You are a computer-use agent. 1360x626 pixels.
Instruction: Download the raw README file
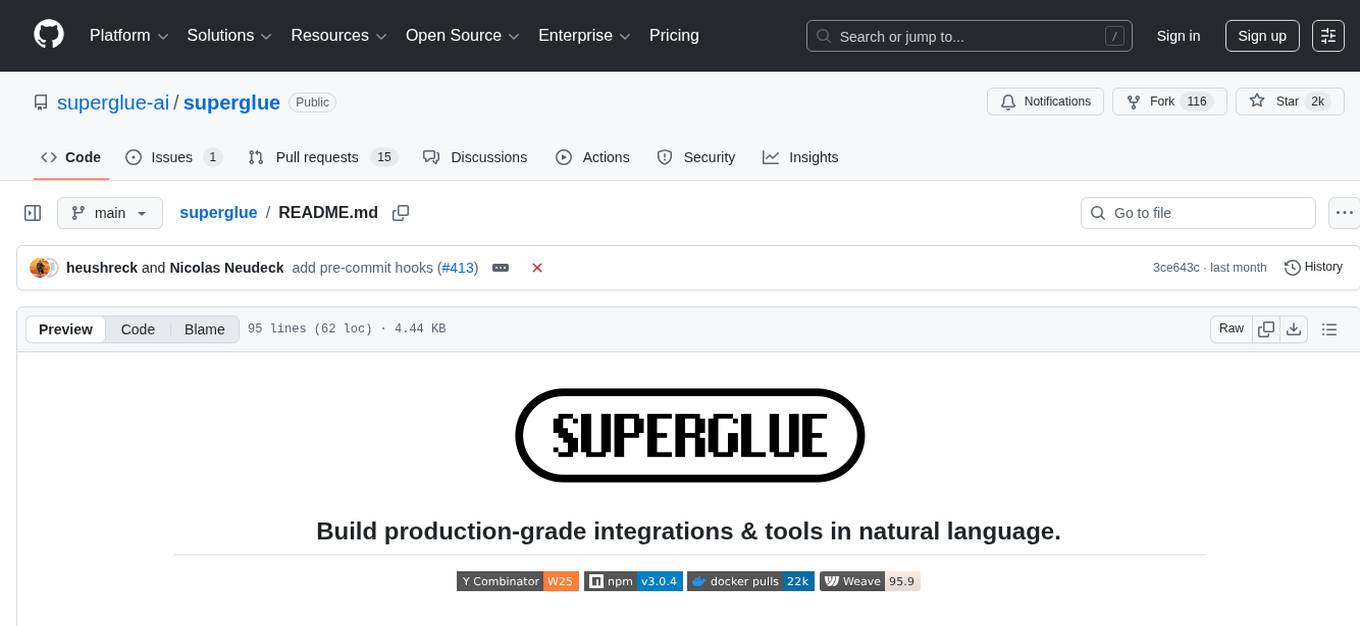[1294, 328]
